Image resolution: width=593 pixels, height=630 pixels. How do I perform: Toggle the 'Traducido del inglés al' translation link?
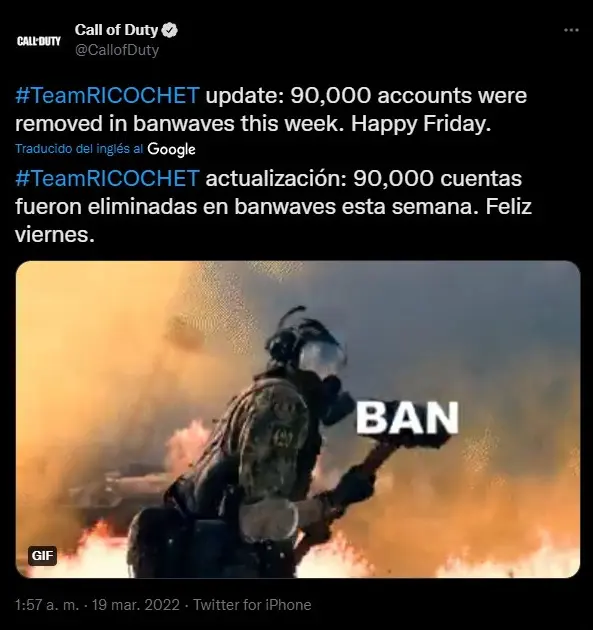pos(79,149)
